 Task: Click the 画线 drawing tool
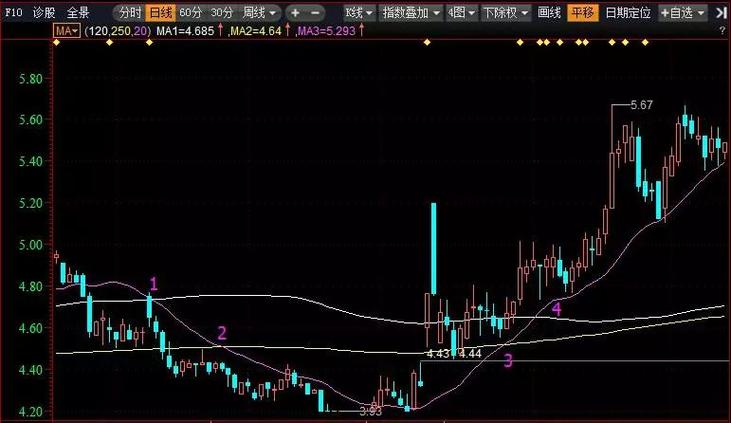[549, 13]
